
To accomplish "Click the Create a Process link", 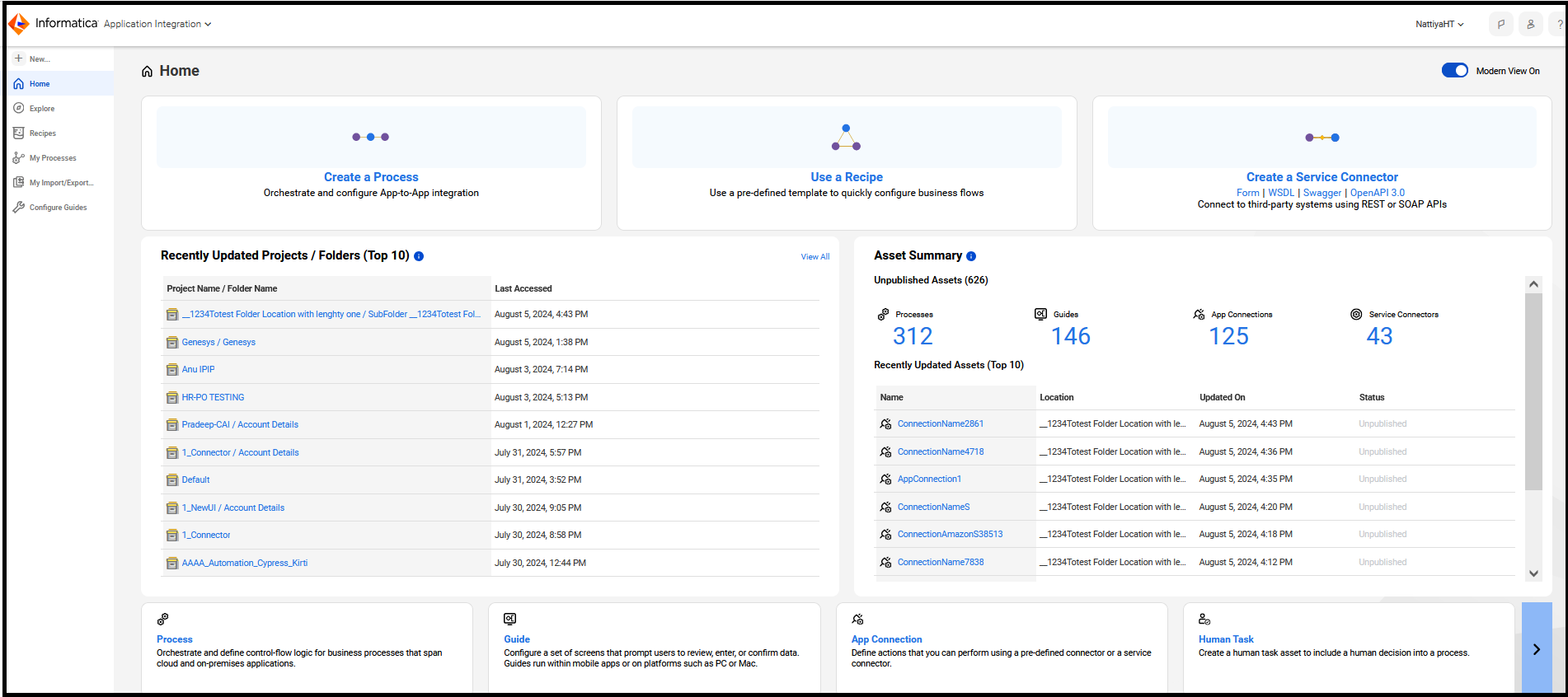I will click(x=371, y=177).
